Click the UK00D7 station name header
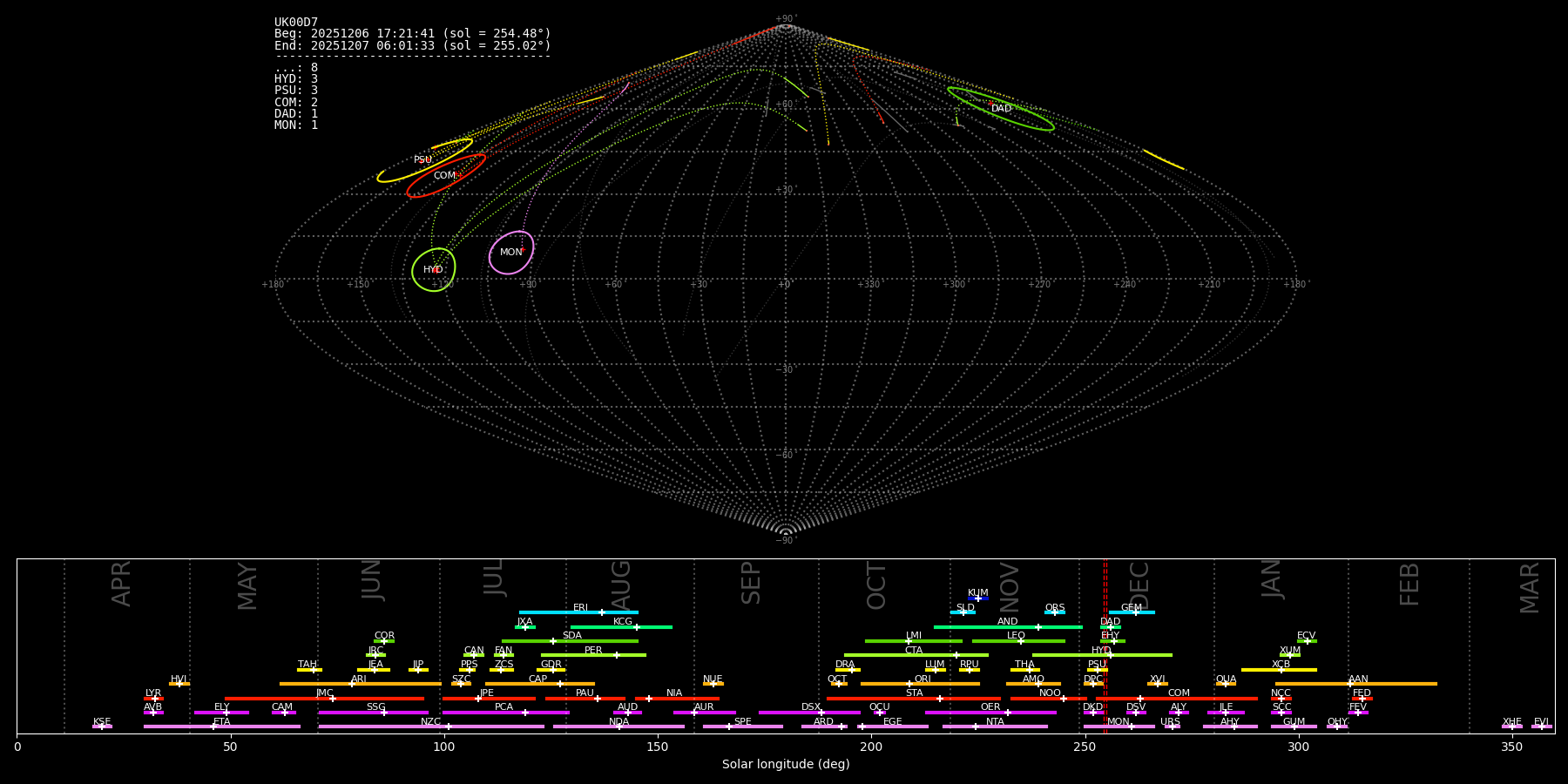The image size is (1568, 784). [296, 23]
